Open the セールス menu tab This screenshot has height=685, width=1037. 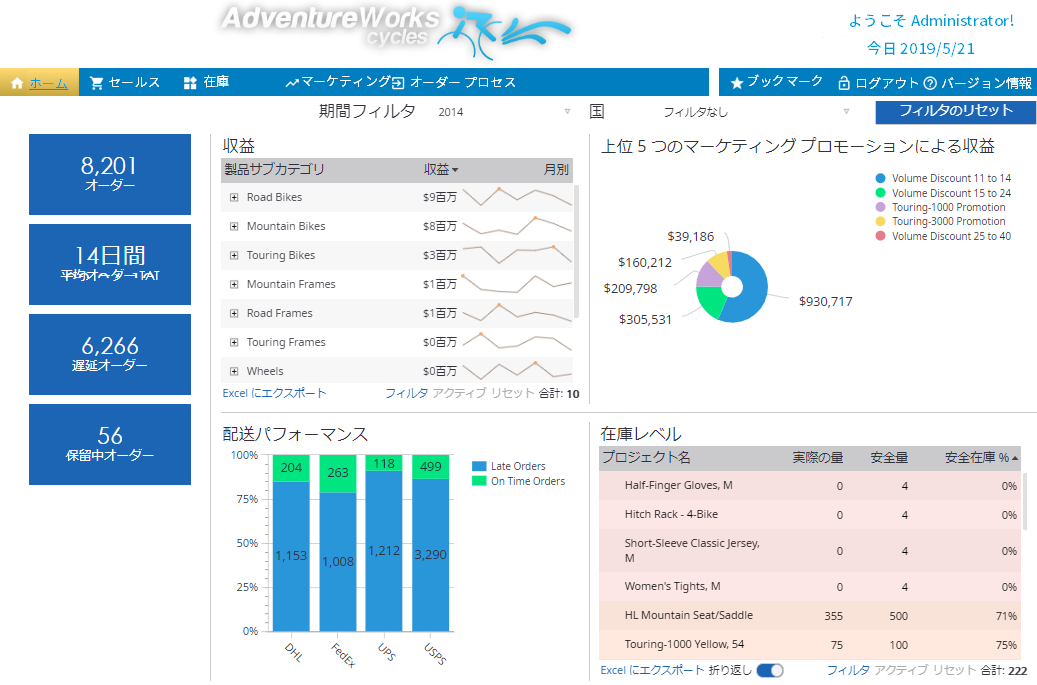tap(134, 83)
